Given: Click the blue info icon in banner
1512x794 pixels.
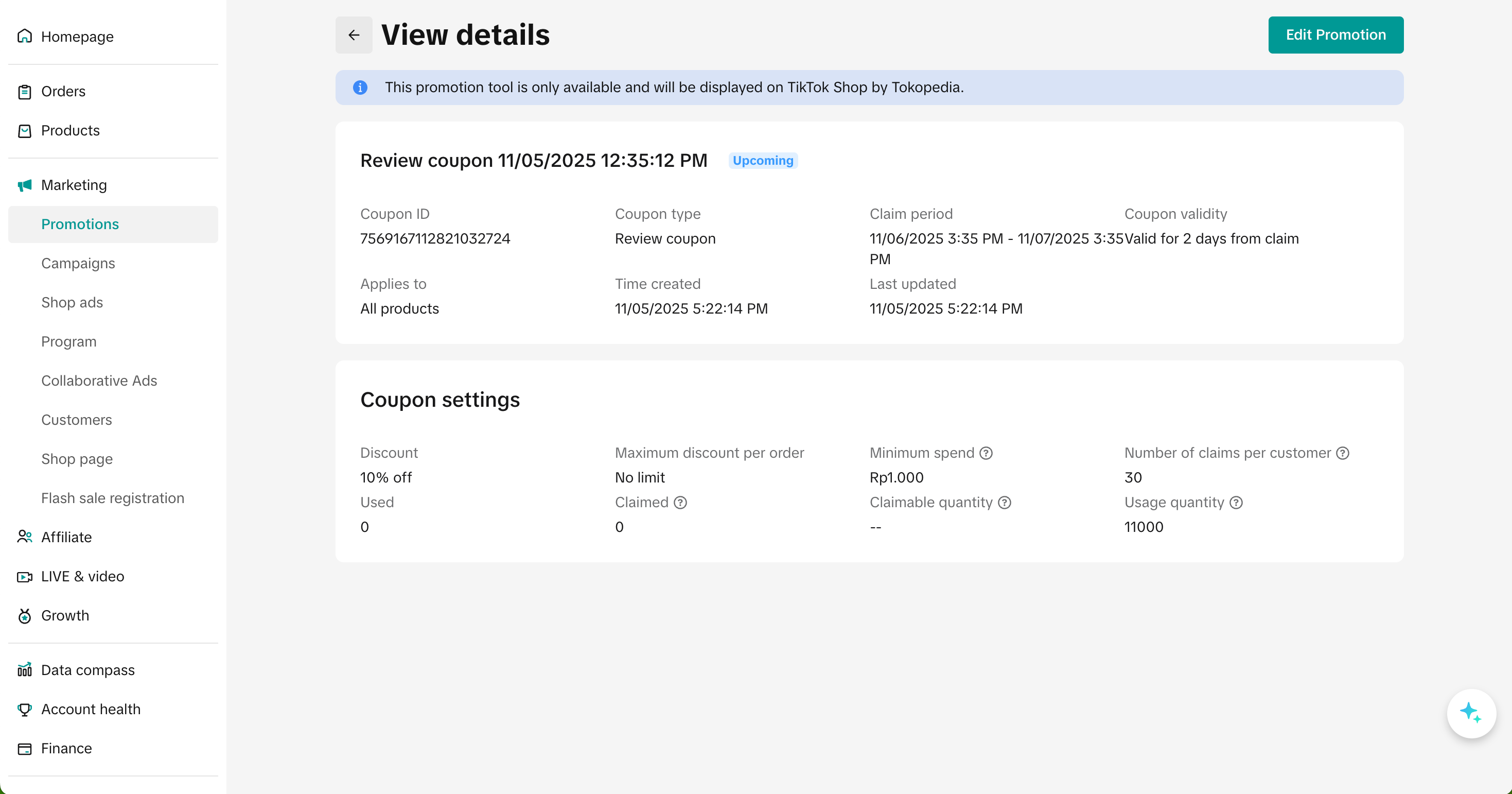Looking at the screenshot, I should (360, 88).
